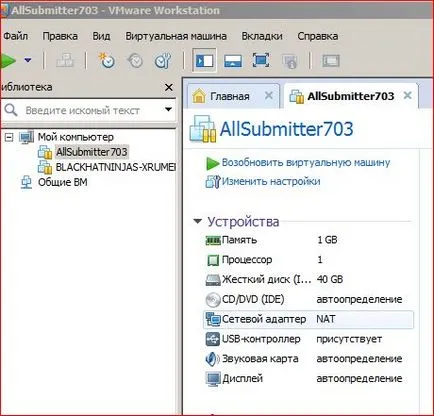Click the large AllSubmitter703 heading
This screenshot has width=434, height=416.
click(286, 129)
